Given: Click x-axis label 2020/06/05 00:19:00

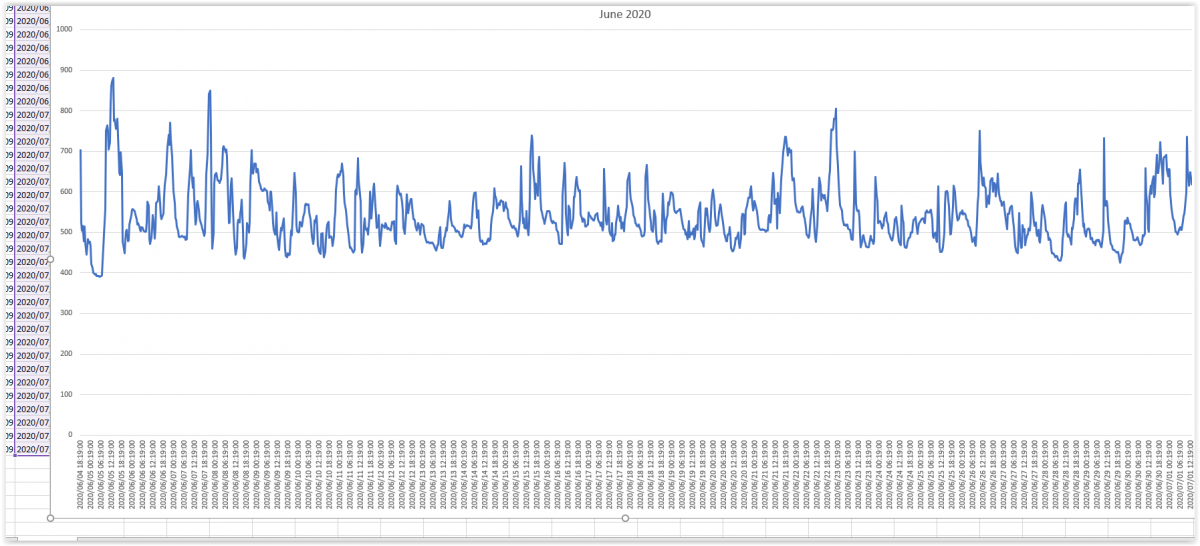Looking at the screenshot, I should tap(90, 475).
